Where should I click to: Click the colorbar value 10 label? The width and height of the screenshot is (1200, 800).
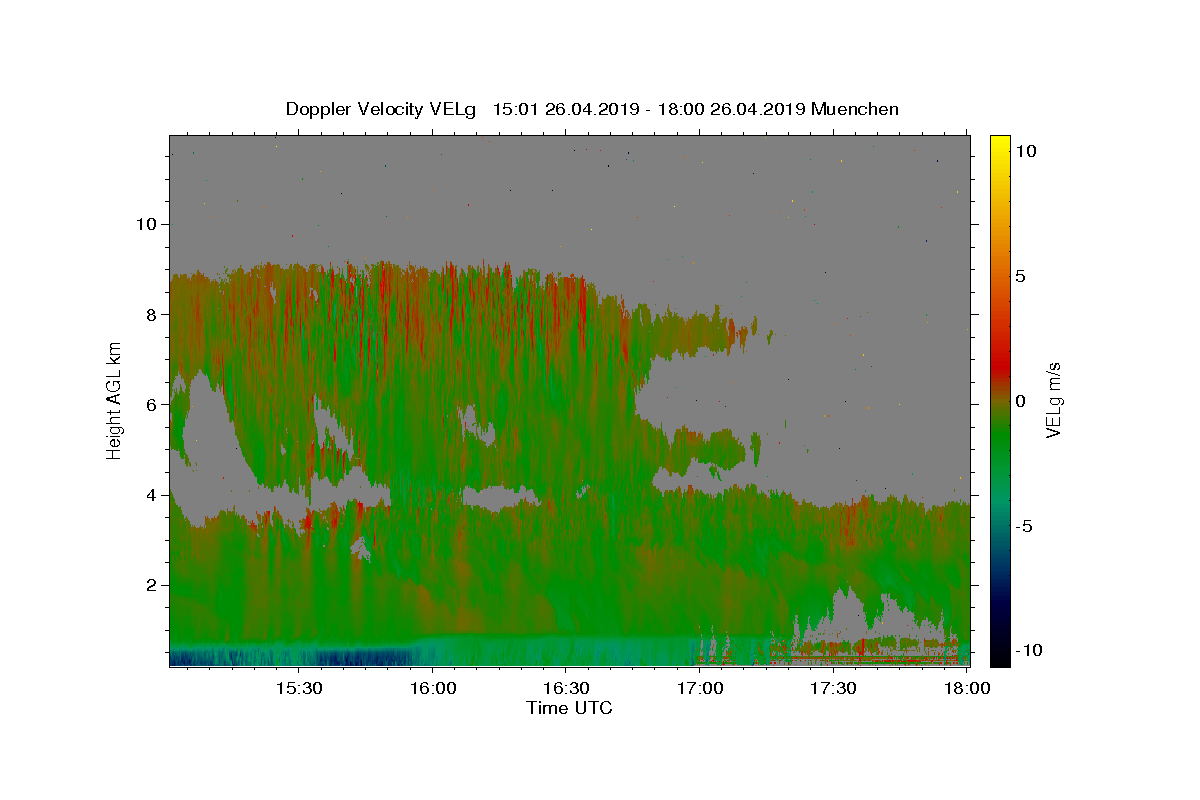[x=1026, y=151]
